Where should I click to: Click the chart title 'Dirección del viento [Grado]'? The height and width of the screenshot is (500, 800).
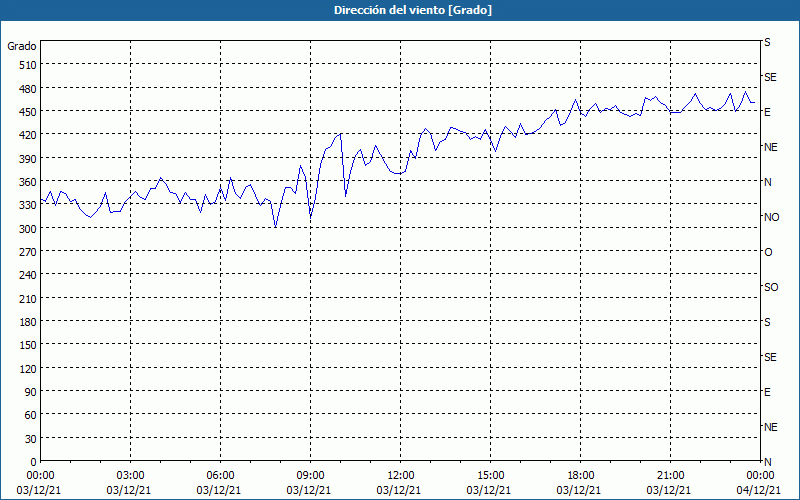(x=413, y=10)
